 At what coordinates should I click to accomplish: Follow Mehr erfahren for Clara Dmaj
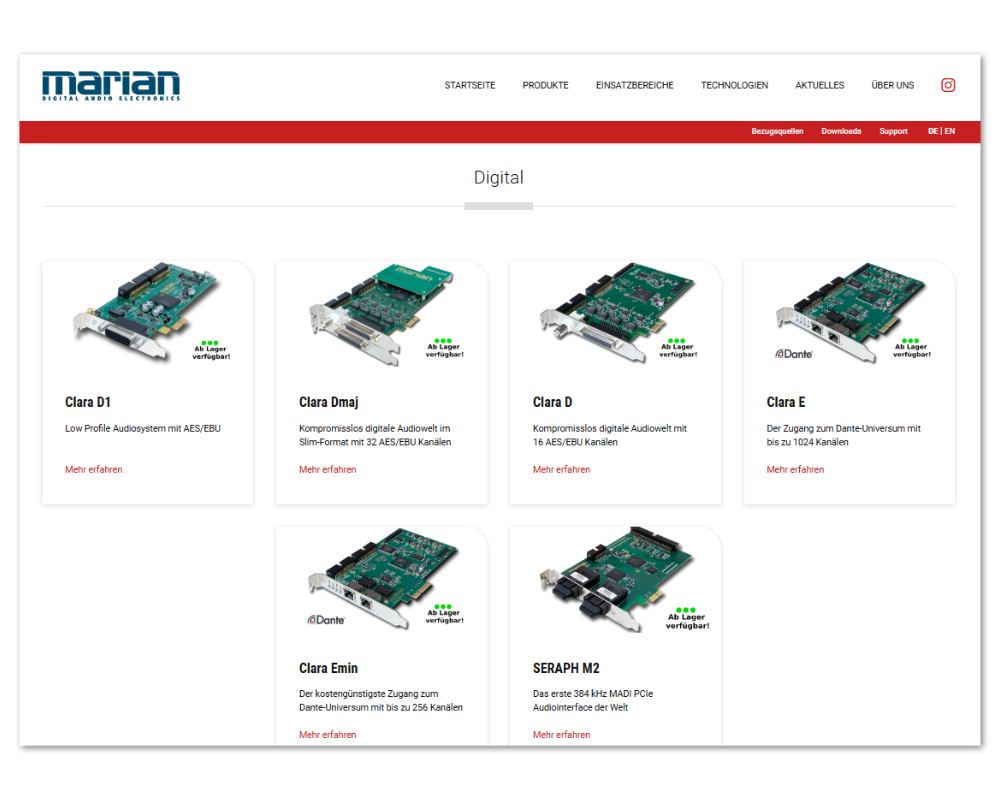[x=328, y=470]
